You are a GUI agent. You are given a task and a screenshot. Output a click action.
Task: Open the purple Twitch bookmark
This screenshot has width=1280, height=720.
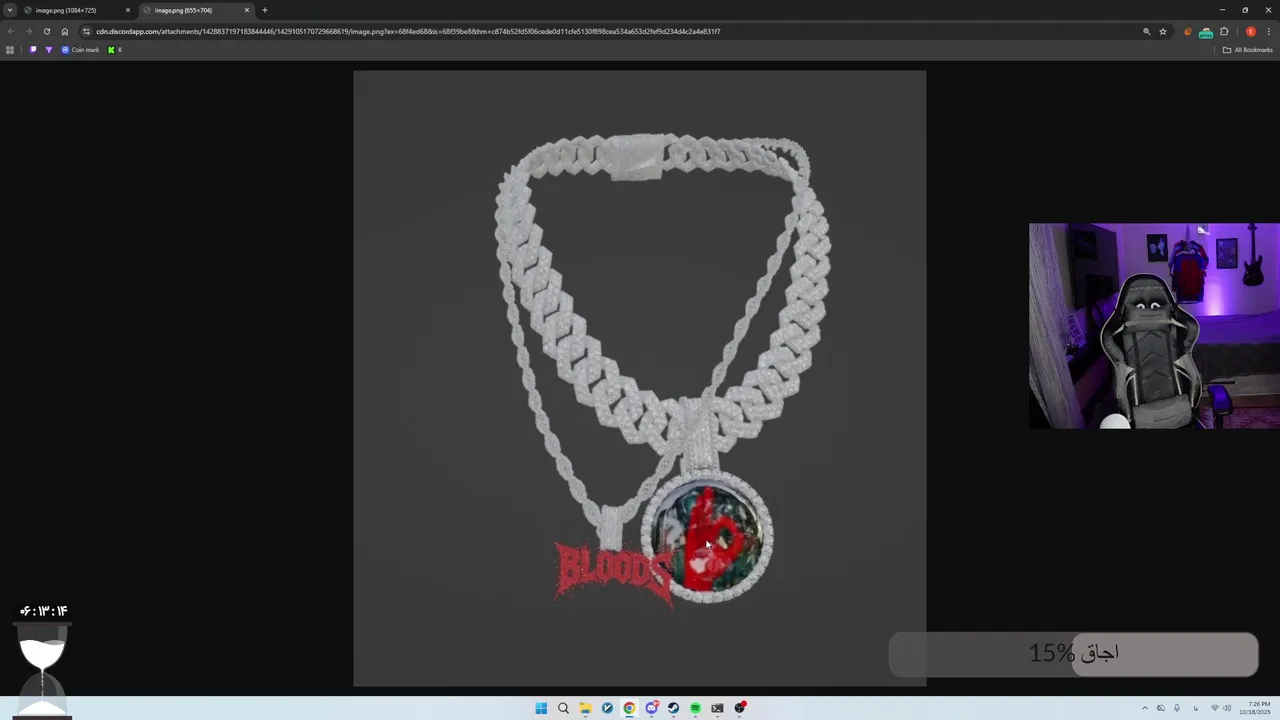click(33, 50)
